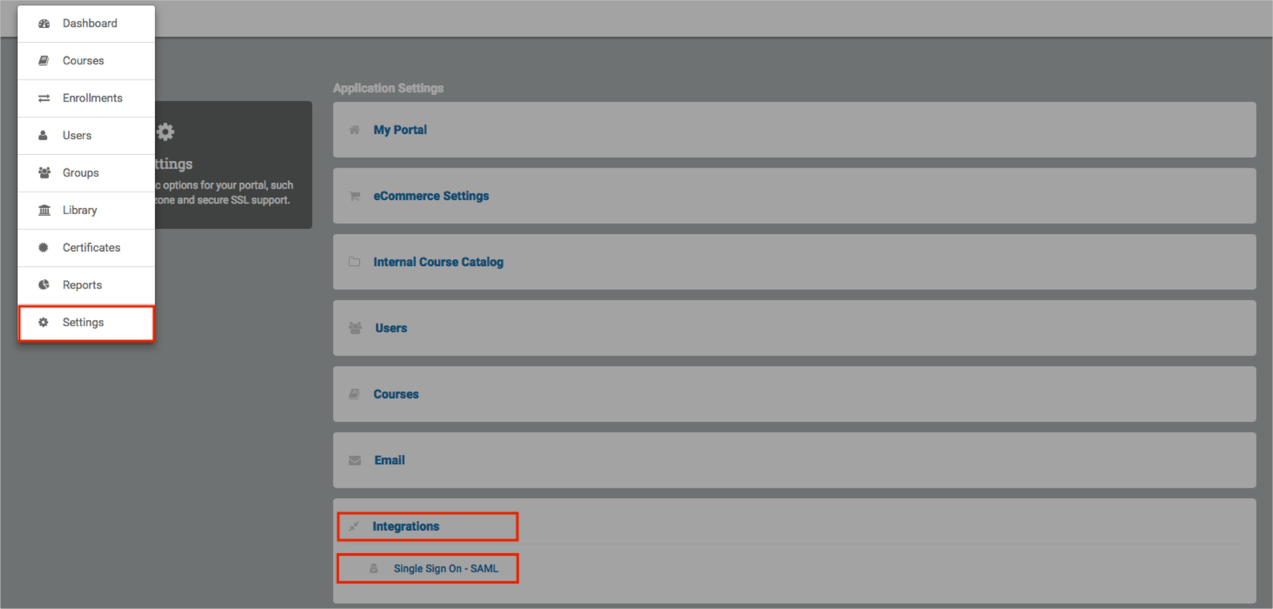Click the Settings gear icon in menu
The width and height of the screenshot is (1273, 609).
(43, 322)
